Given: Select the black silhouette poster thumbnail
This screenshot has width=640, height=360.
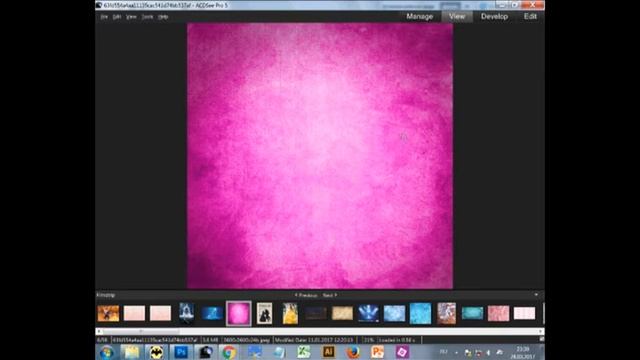Looking at the screenshot, I should coord(264,313).
